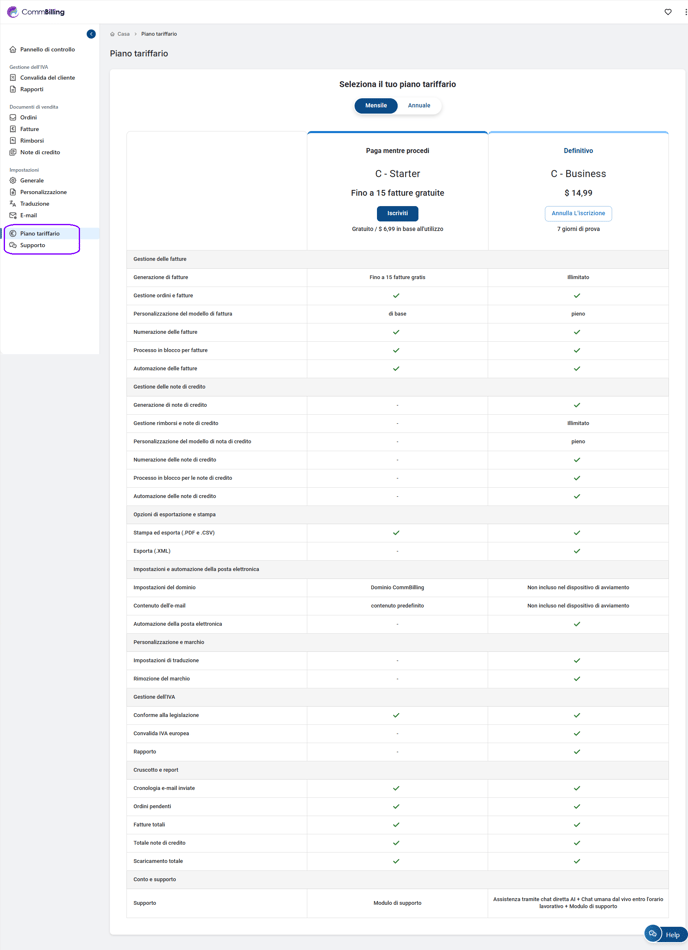Switch to Annuale billing

point(419,105)
